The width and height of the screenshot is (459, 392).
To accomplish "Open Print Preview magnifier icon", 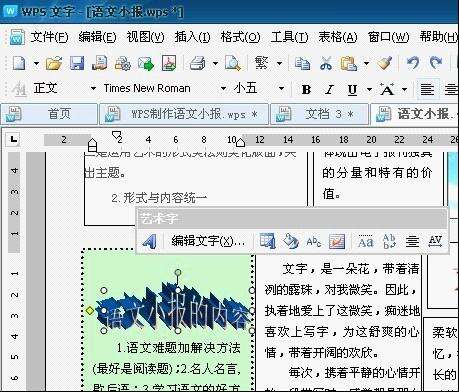I will 232,63.
